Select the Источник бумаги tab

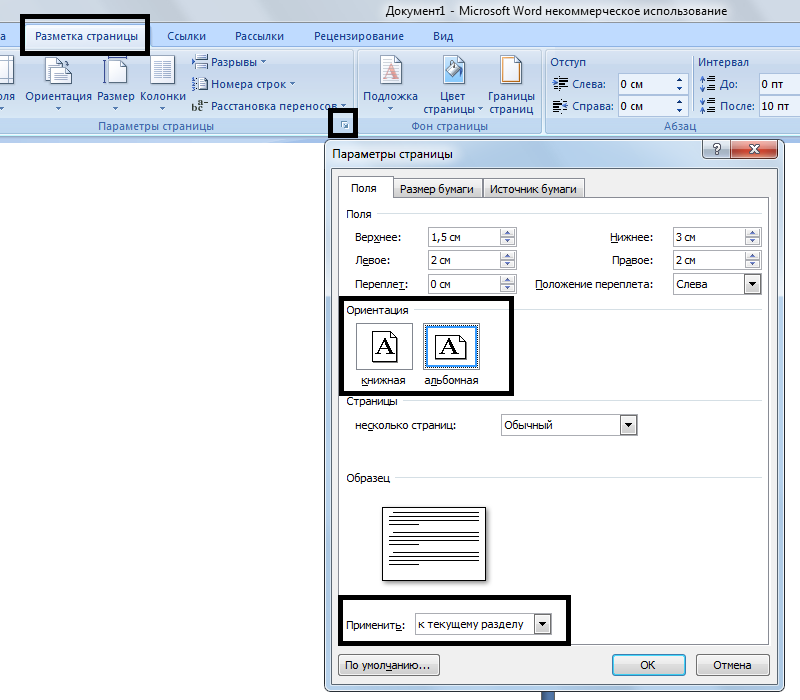point(533,189)
